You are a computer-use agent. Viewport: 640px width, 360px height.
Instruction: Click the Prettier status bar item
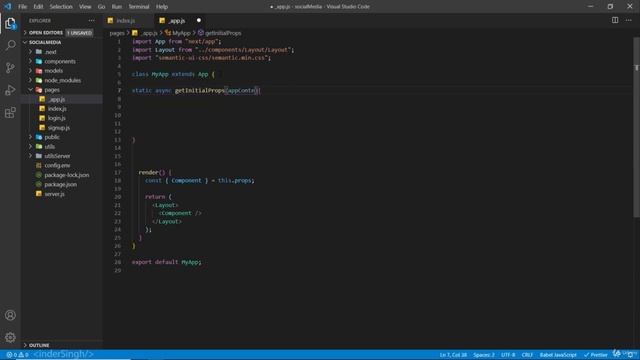point(596,355)
